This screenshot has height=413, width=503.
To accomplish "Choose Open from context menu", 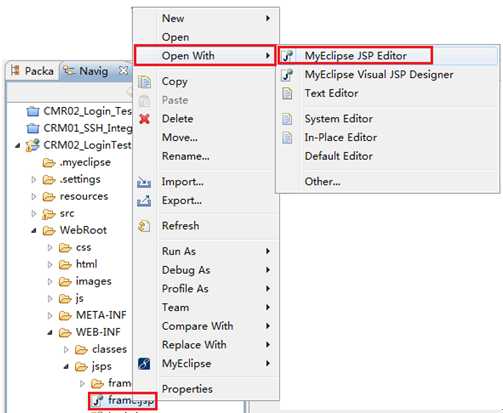I will point(206,37).
